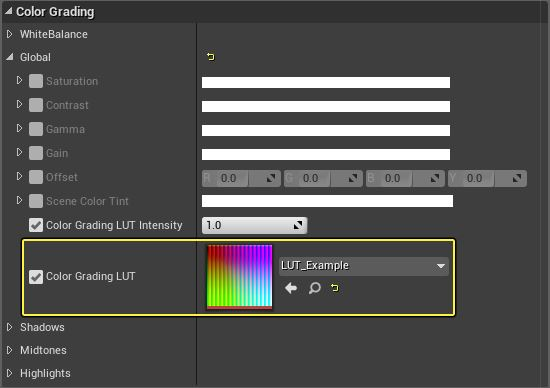Expand the Midtones category
The image size is (550, 388).
pos(9,350)
